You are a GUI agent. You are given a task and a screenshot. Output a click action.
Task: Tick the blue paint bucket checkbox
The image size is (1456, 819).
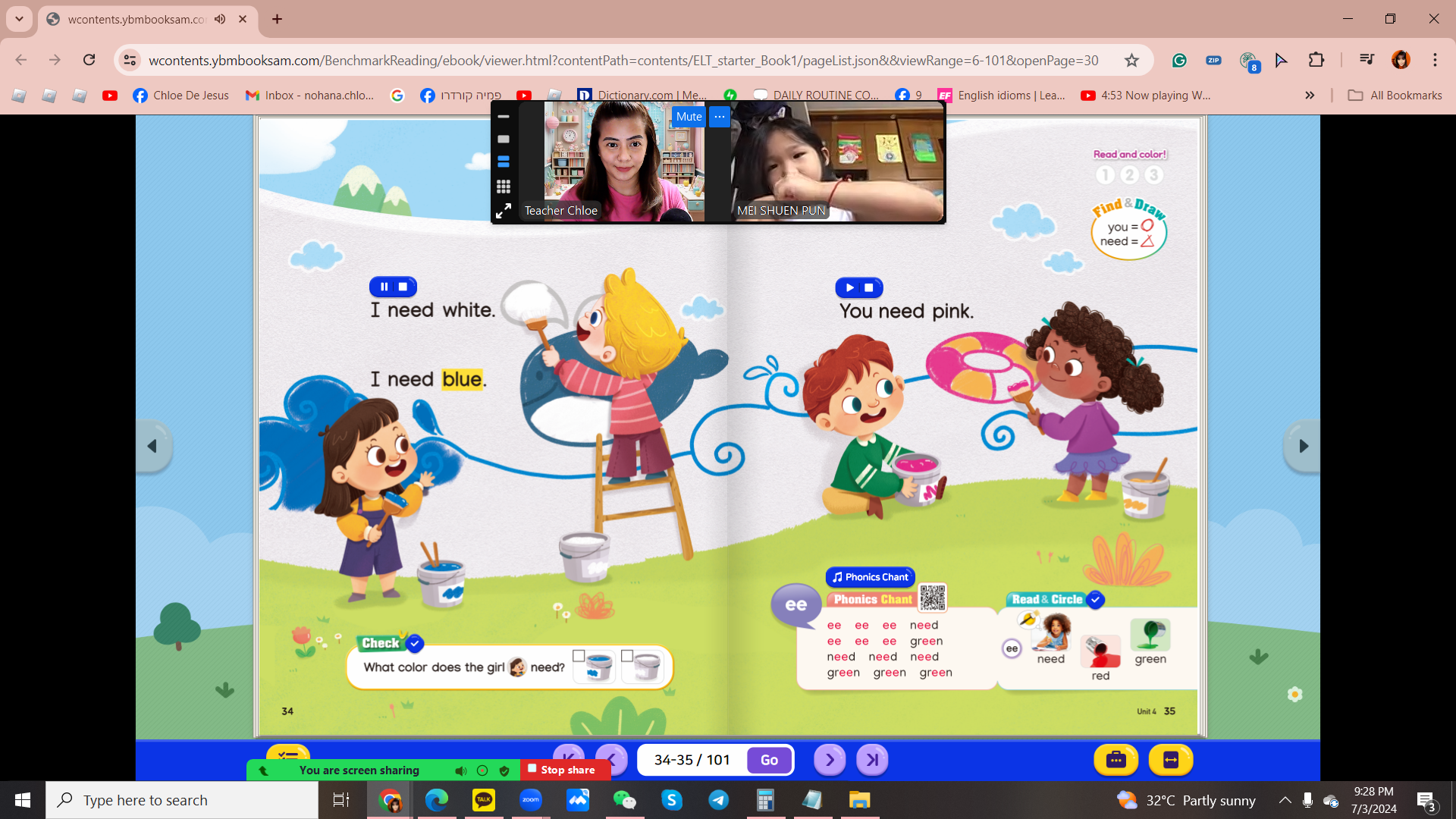(x=579, y=656)
